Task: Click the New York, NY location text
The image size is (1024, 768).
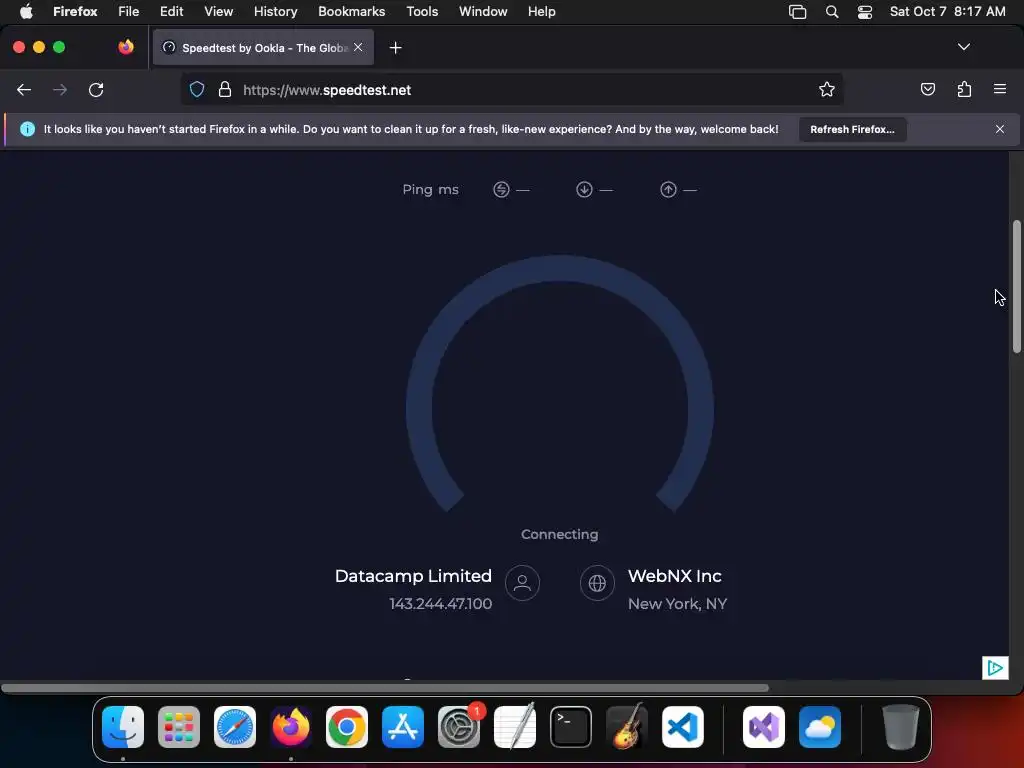Action: tap(677, 604)
